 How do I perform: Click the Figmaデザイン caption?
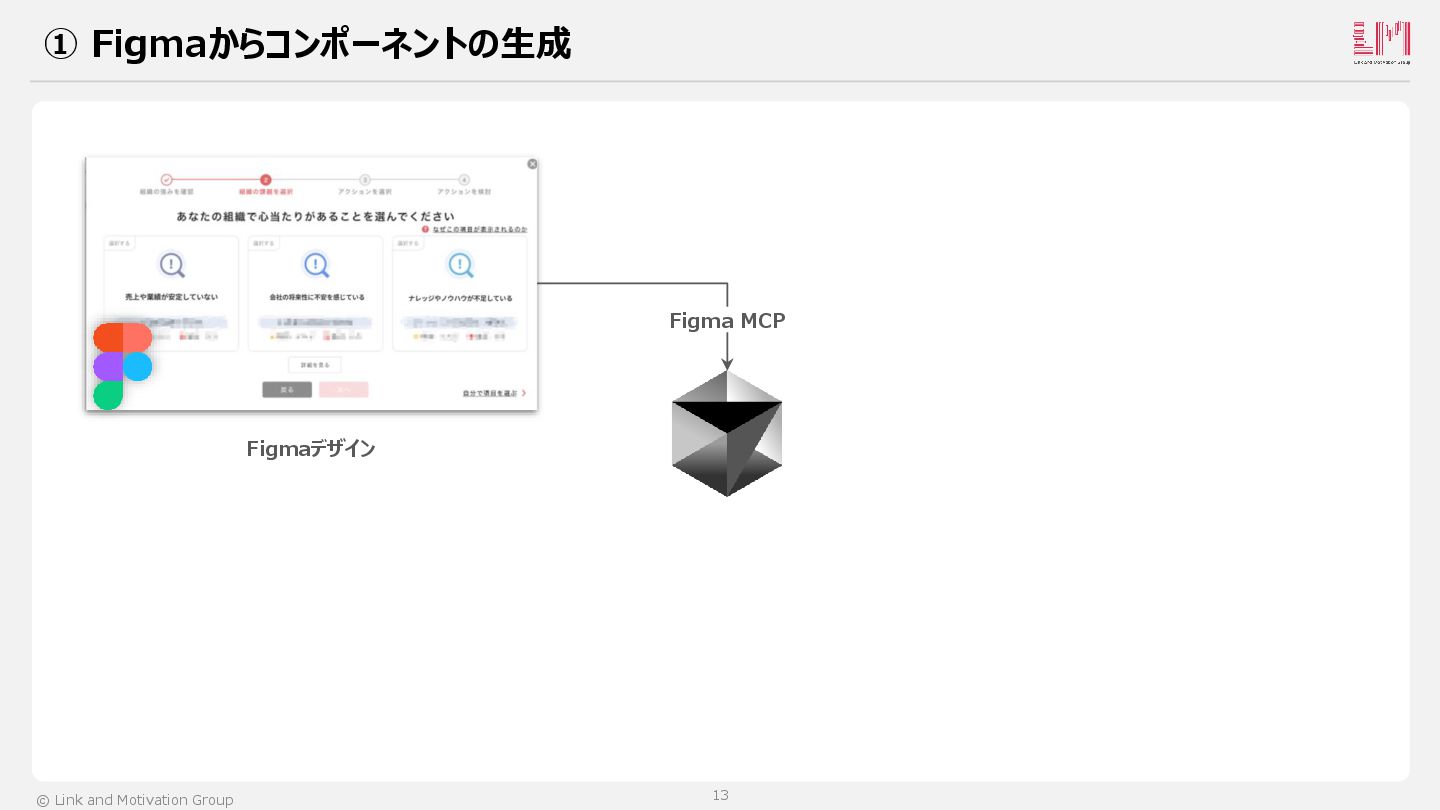311,449
